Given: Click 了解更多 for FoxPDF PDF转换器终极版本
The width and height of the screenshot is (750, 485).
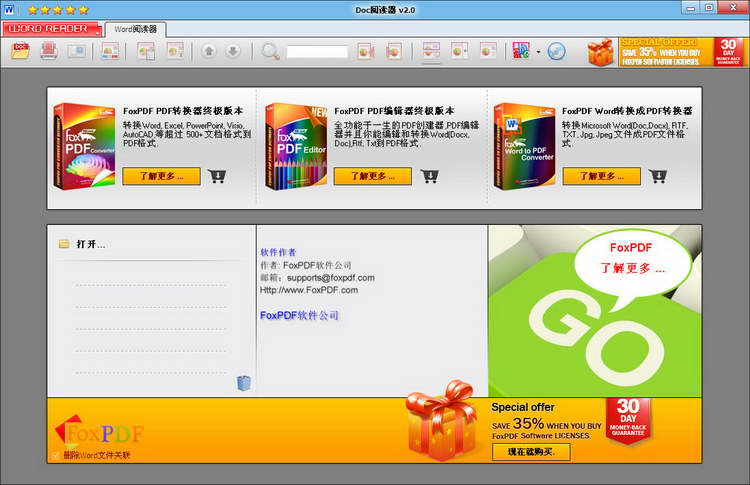Looking at the screenshot, I should click(162, 176).
